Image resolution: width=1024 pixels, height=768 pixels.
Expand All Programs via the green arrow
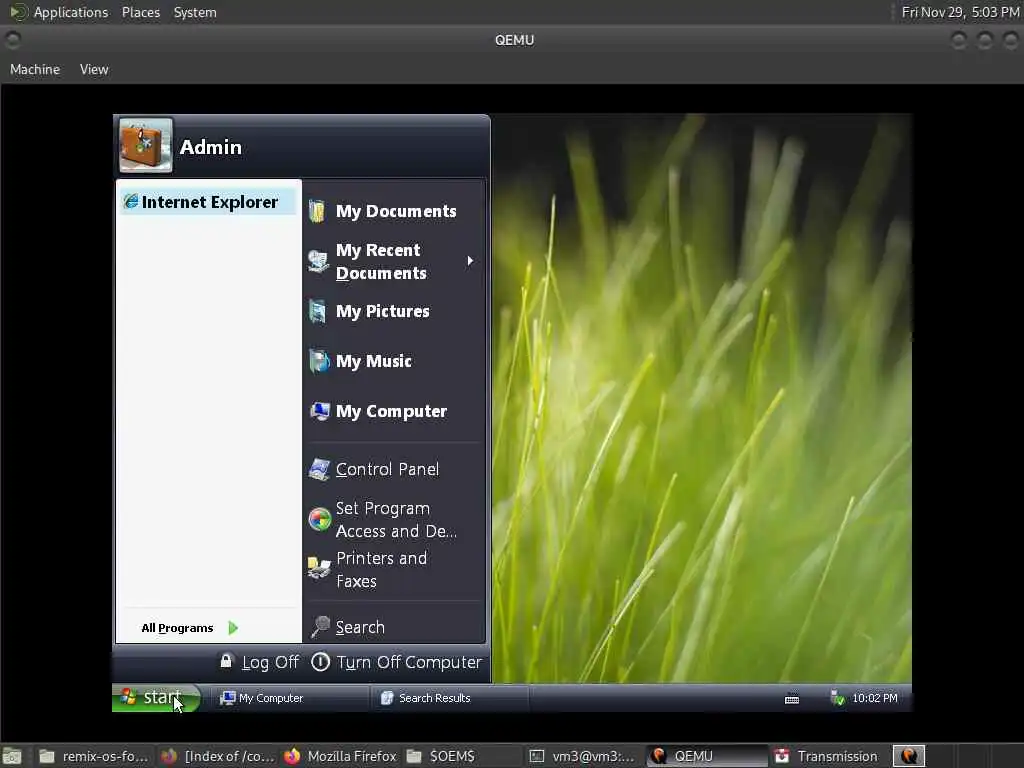pos(233,628)
